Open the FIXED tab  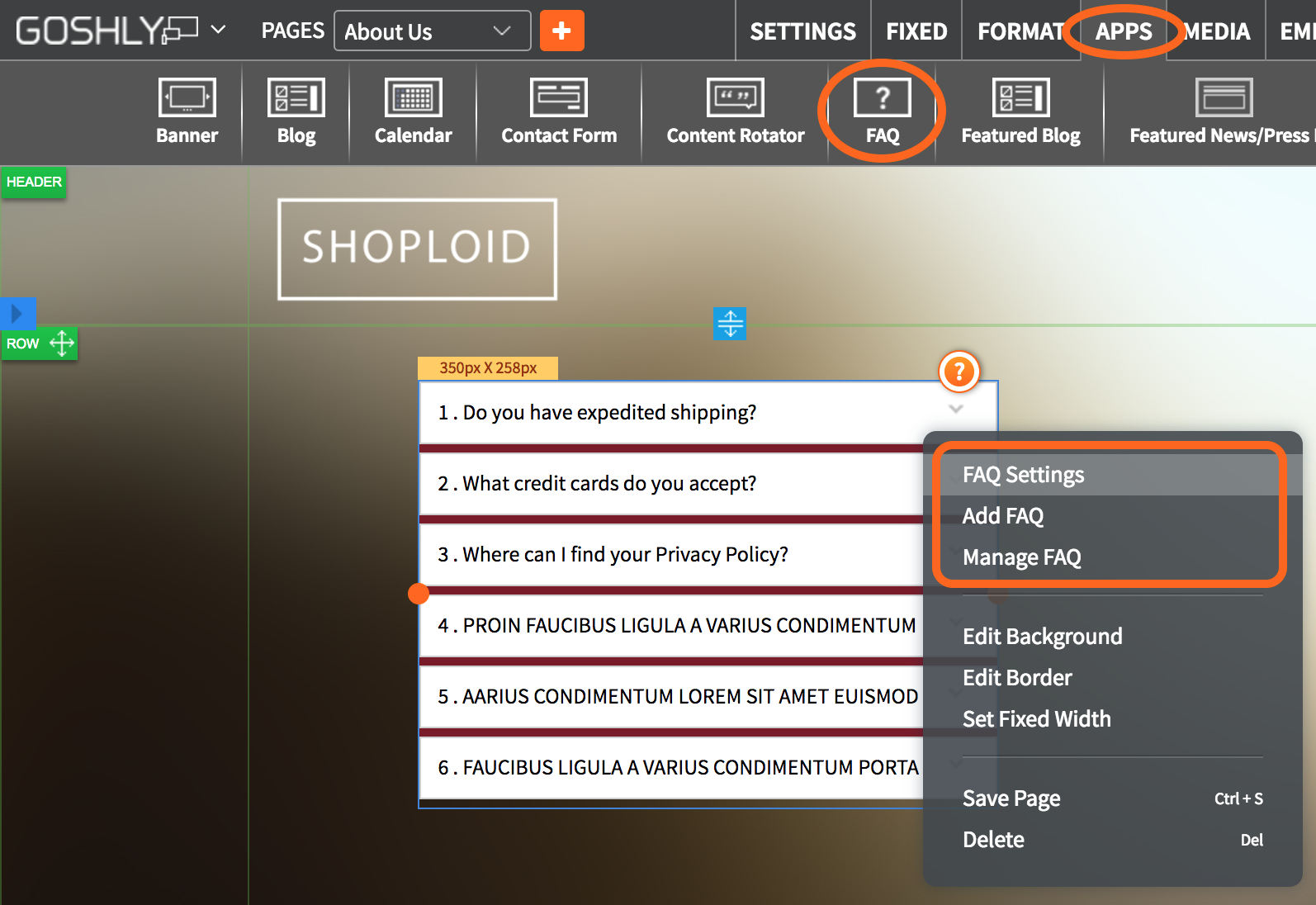coord(916,31)
